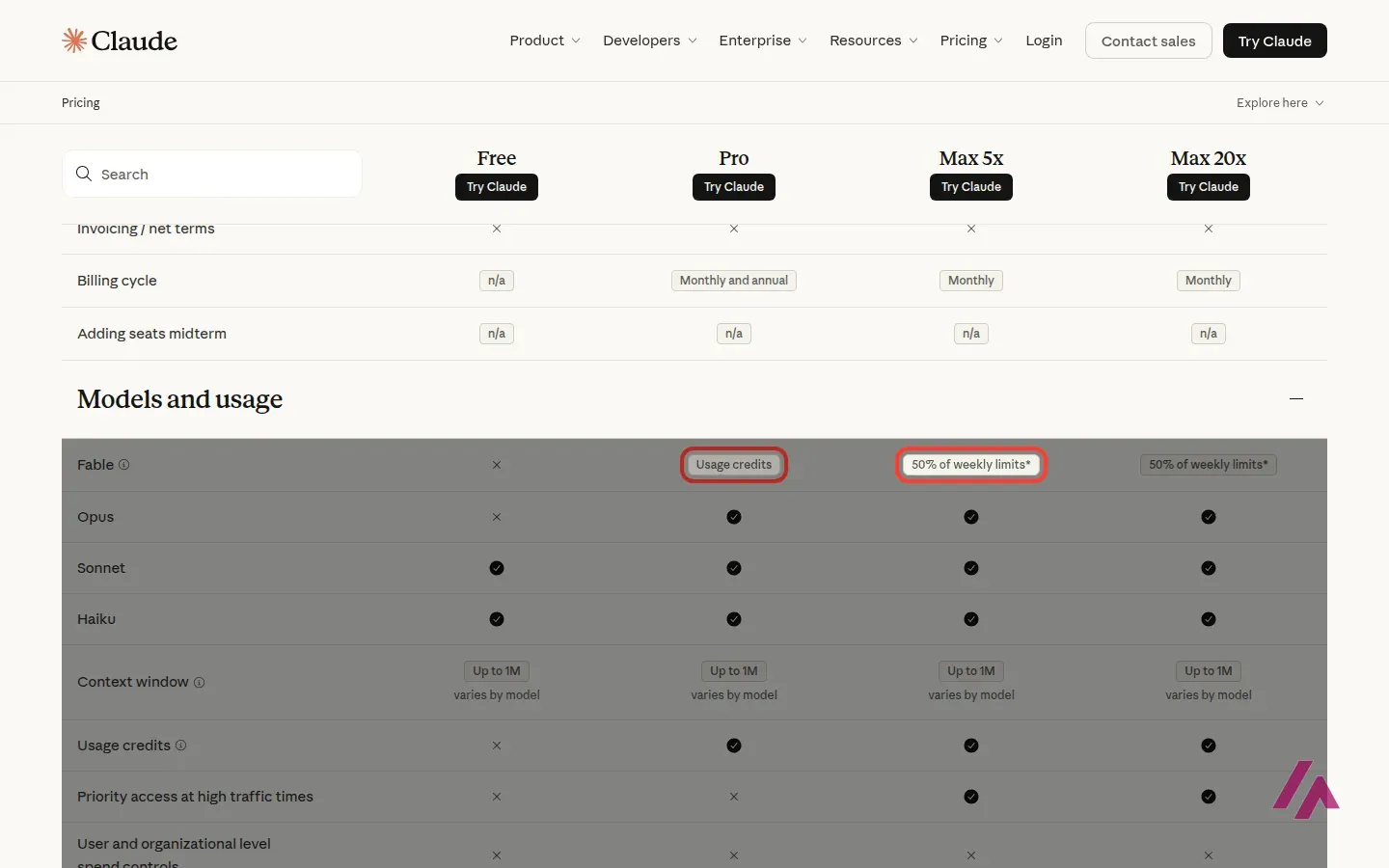1389x868 pixels.
Task: Click the header Try Claude button
Action: [x=1274, y=41]
